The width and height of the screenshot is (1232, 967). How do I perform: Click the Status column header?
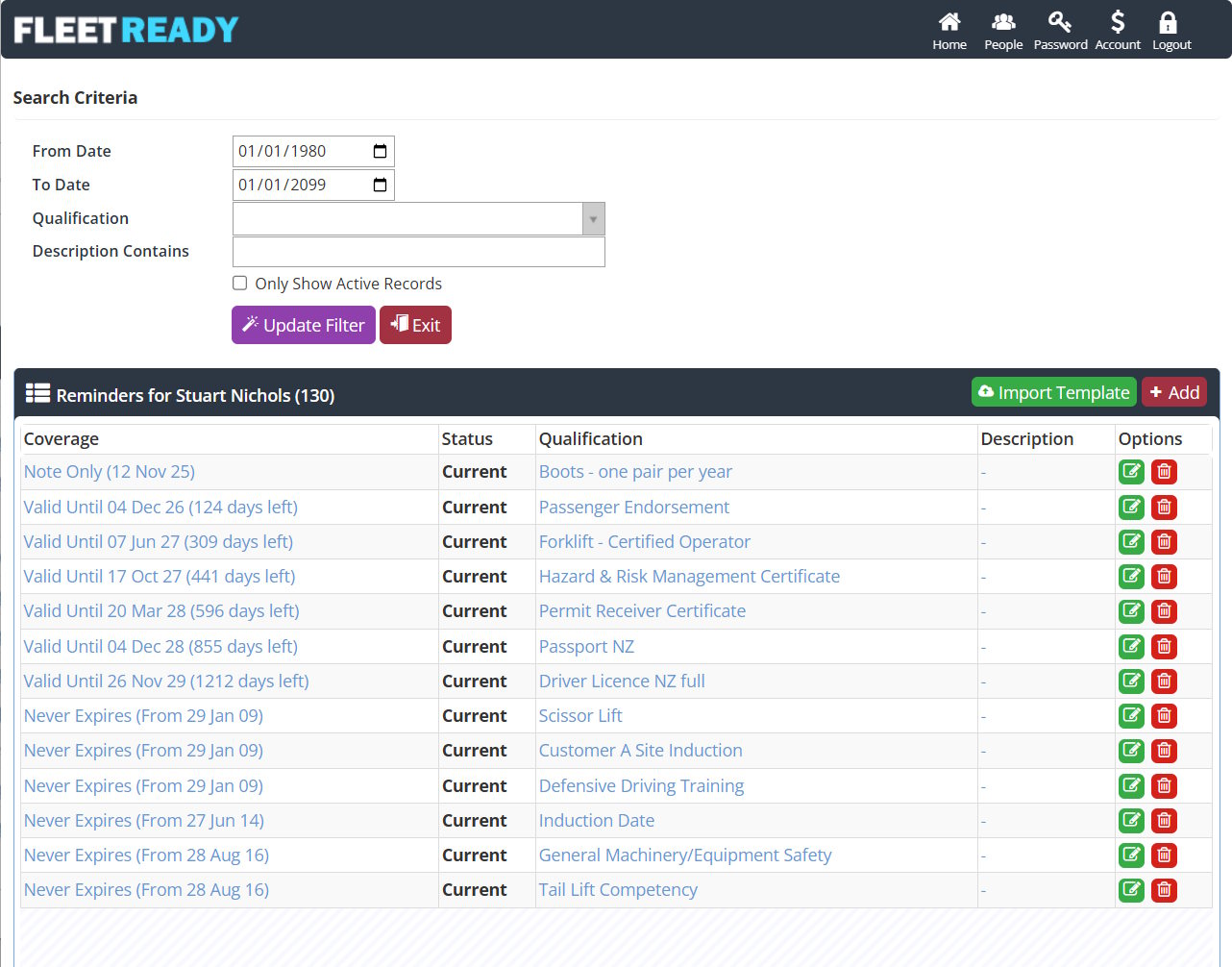pyautogui.click(x=467, y=438)
